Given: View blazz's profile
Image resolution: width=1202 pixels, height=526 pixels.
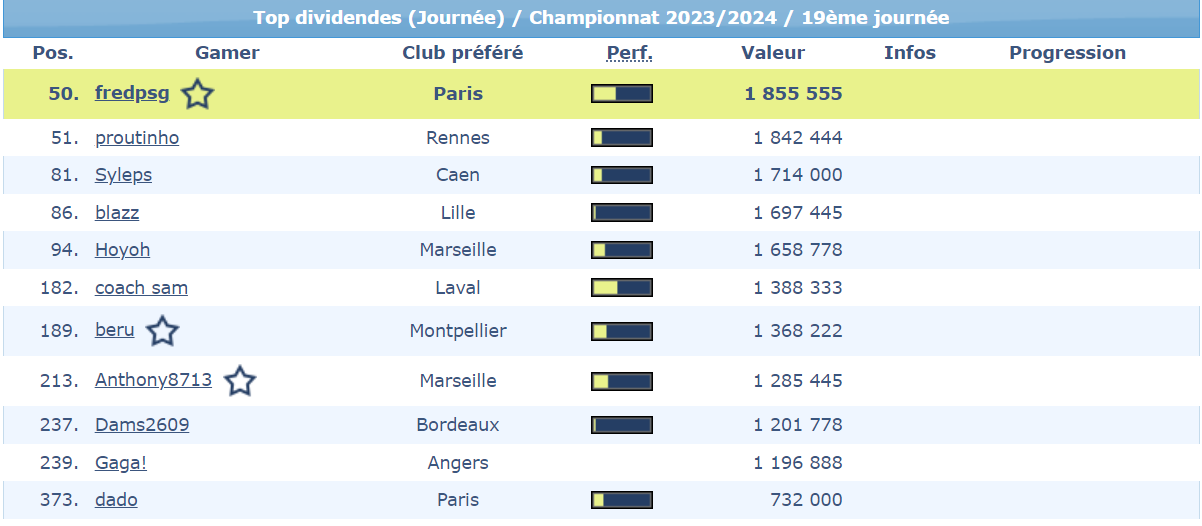Looking at the screenshot, I should 117,213.
